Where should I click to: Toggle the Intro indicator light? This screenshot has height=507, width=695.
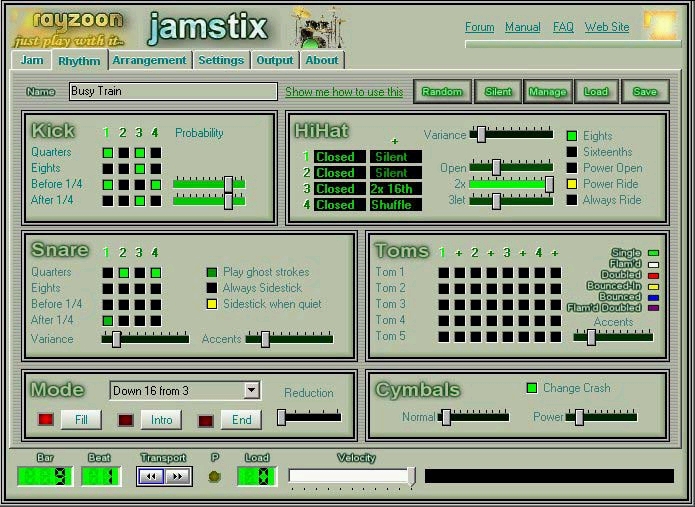126,420
